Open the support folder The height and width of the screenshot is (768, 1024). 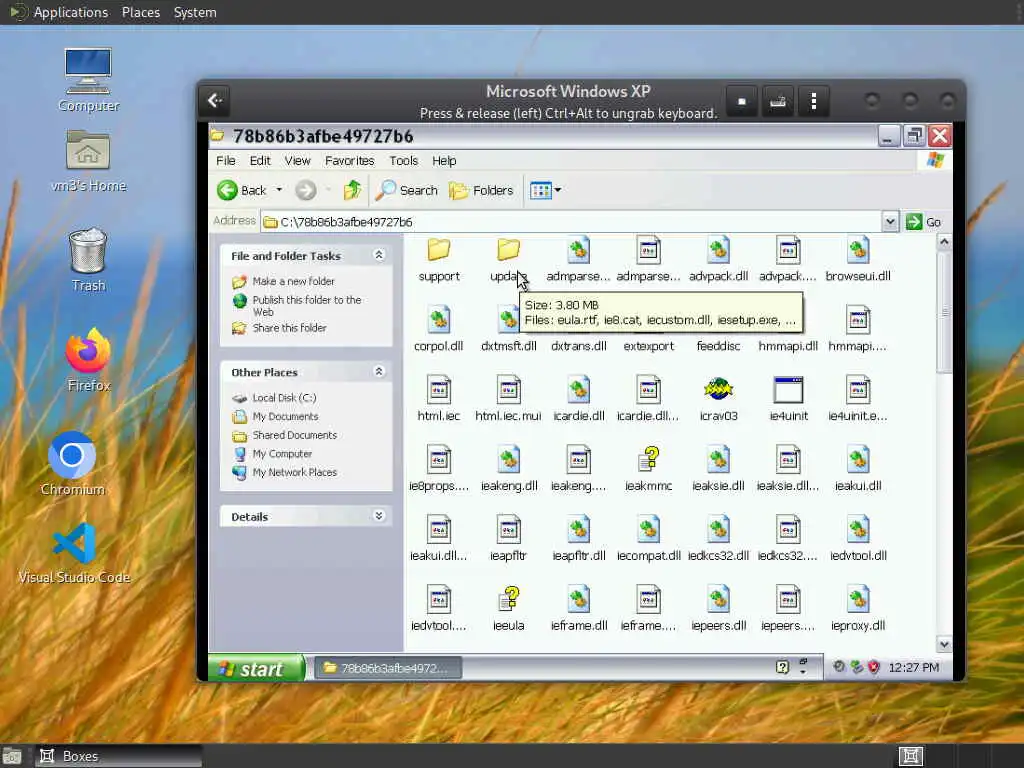coord(439,260)
